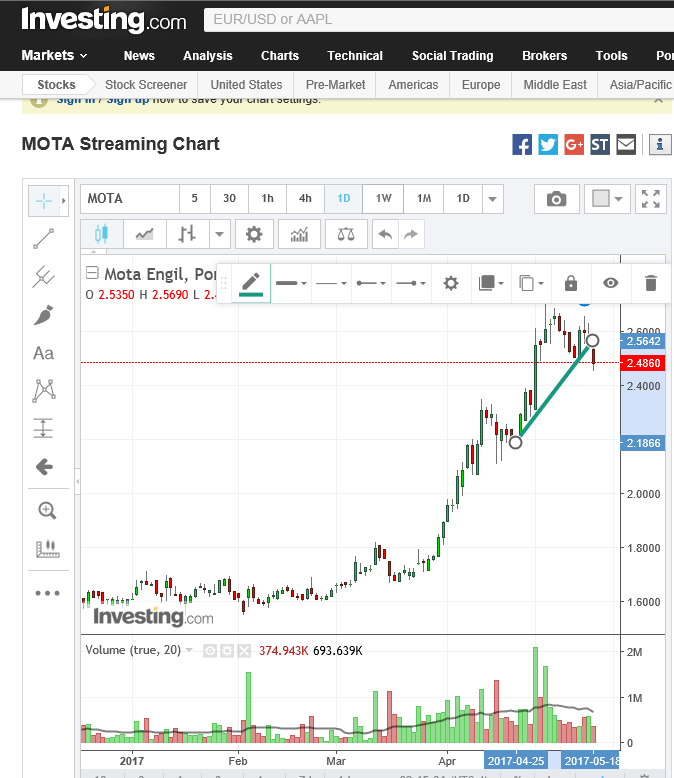The height and width of the screenshot is (778, 674).
Task: Click the back arrow icon tool
Action: click(x=44, y=467)
